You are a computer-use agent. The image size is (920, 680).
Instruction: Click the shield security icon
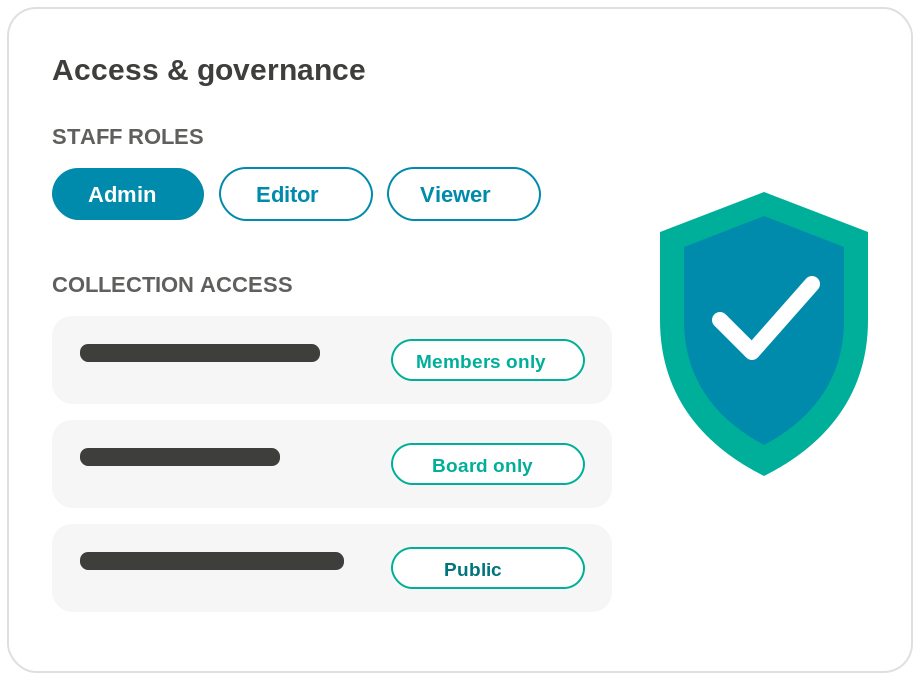pyautogui.click(x=763, y=333)
